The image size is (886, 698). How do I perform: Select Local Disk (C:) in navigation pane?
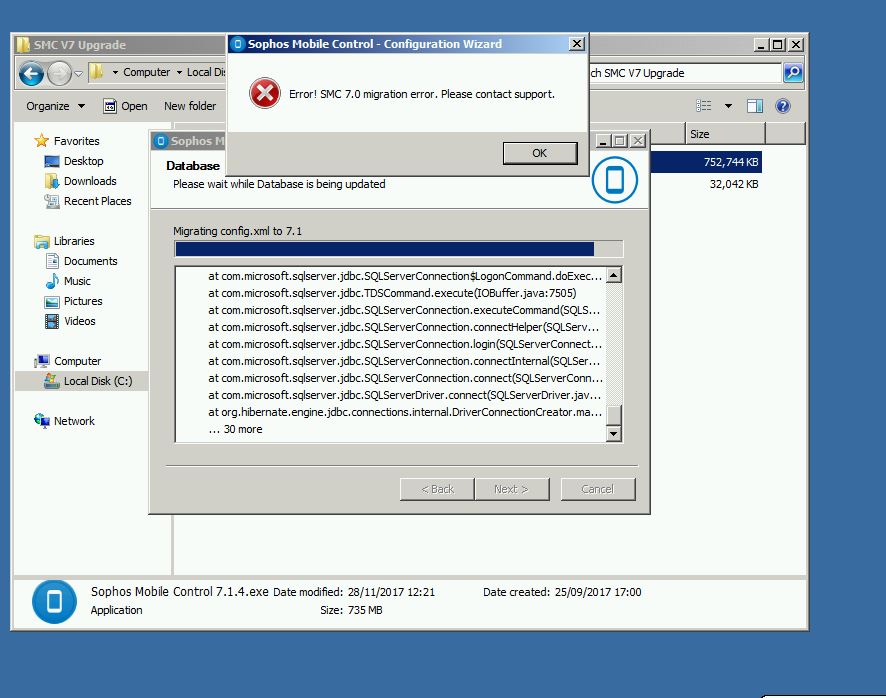click(x=98, y=381)
